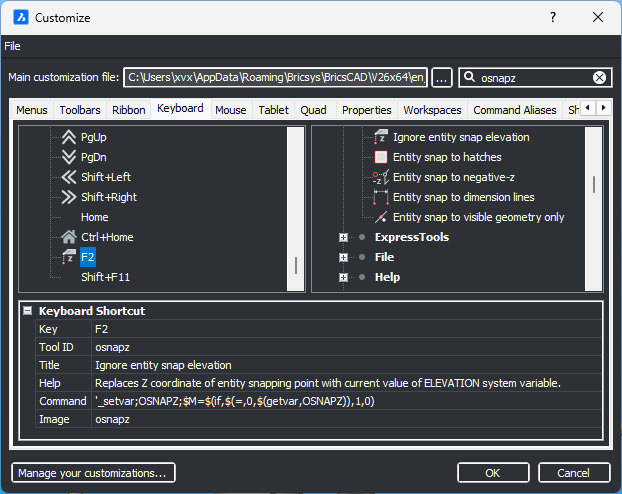
Task: Expand the Help tree node
Action: (343, 278)
